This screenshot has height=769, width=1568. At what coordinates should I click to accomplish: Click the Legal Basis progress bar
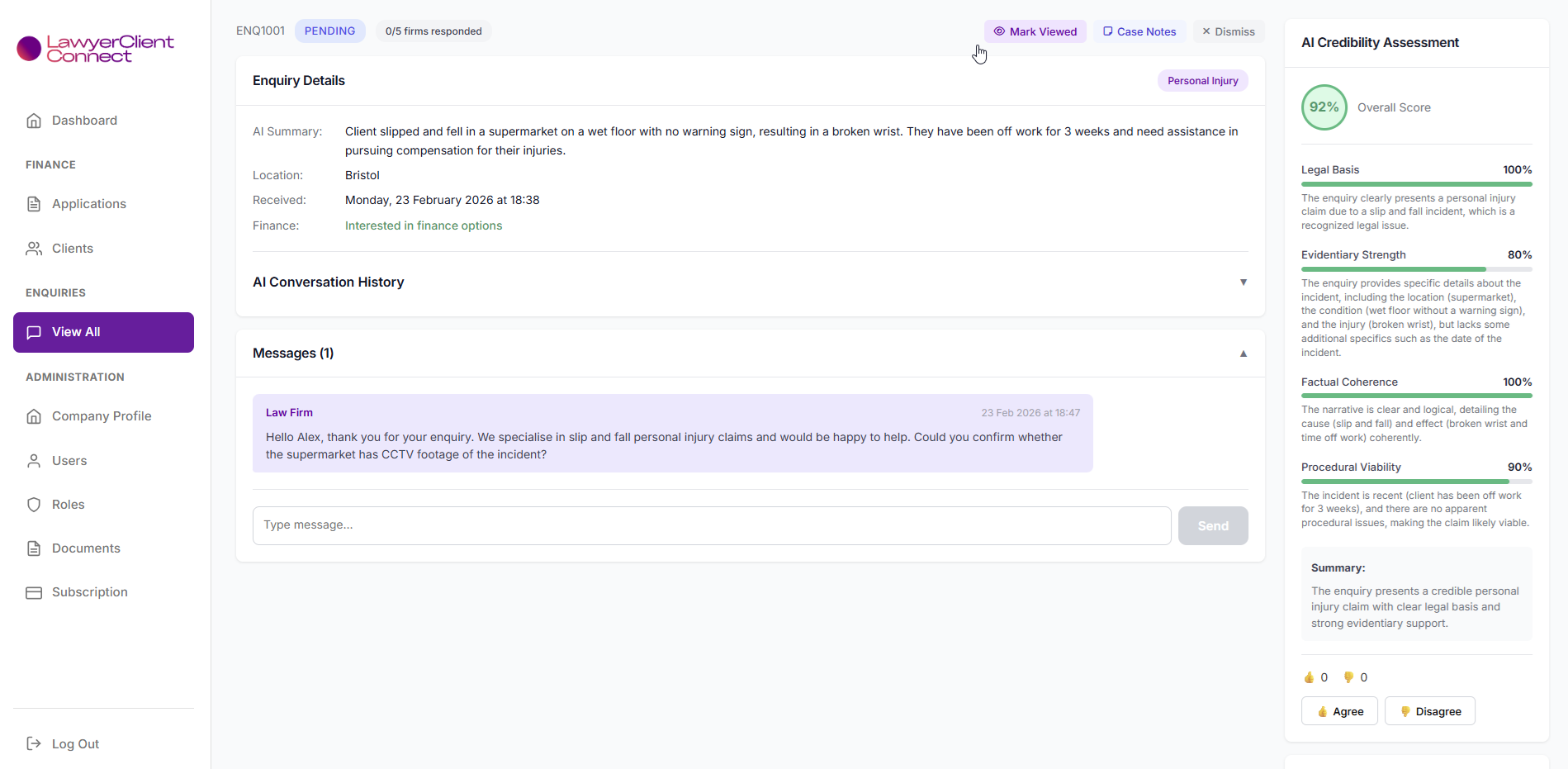pos(1416,183)
